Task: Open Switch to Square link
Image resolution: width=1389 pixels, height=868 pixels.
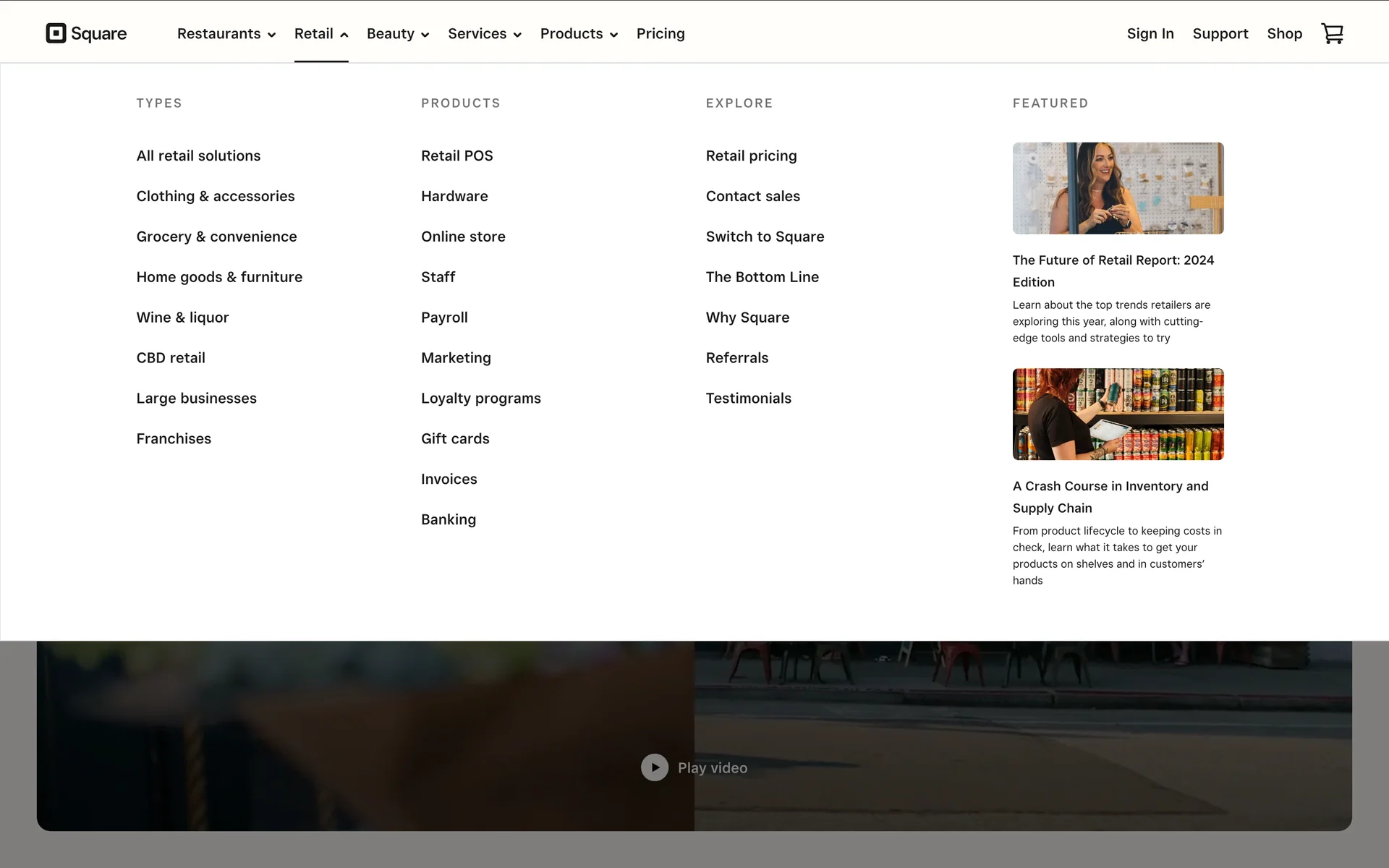Action: click(765, 237)
